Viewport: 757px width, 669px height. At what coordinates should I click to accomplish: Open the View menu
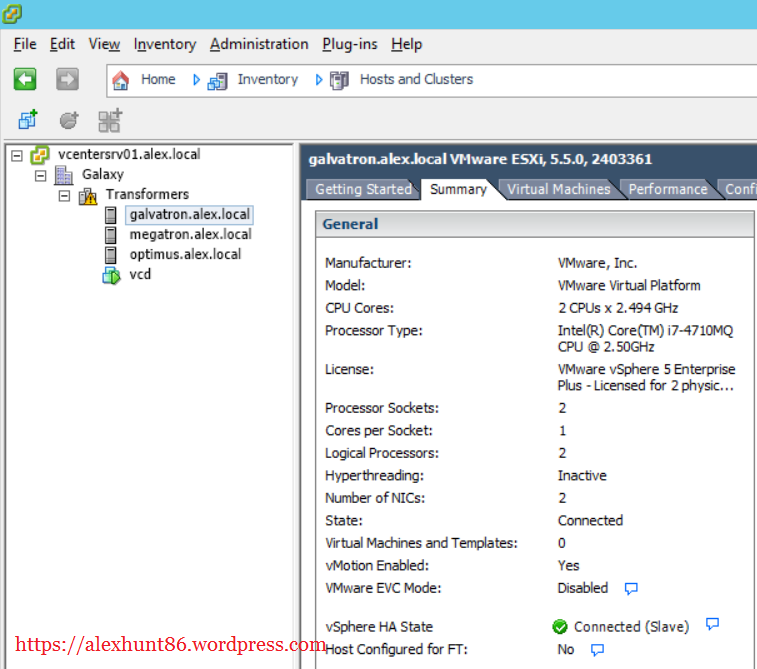coord(104,44)
